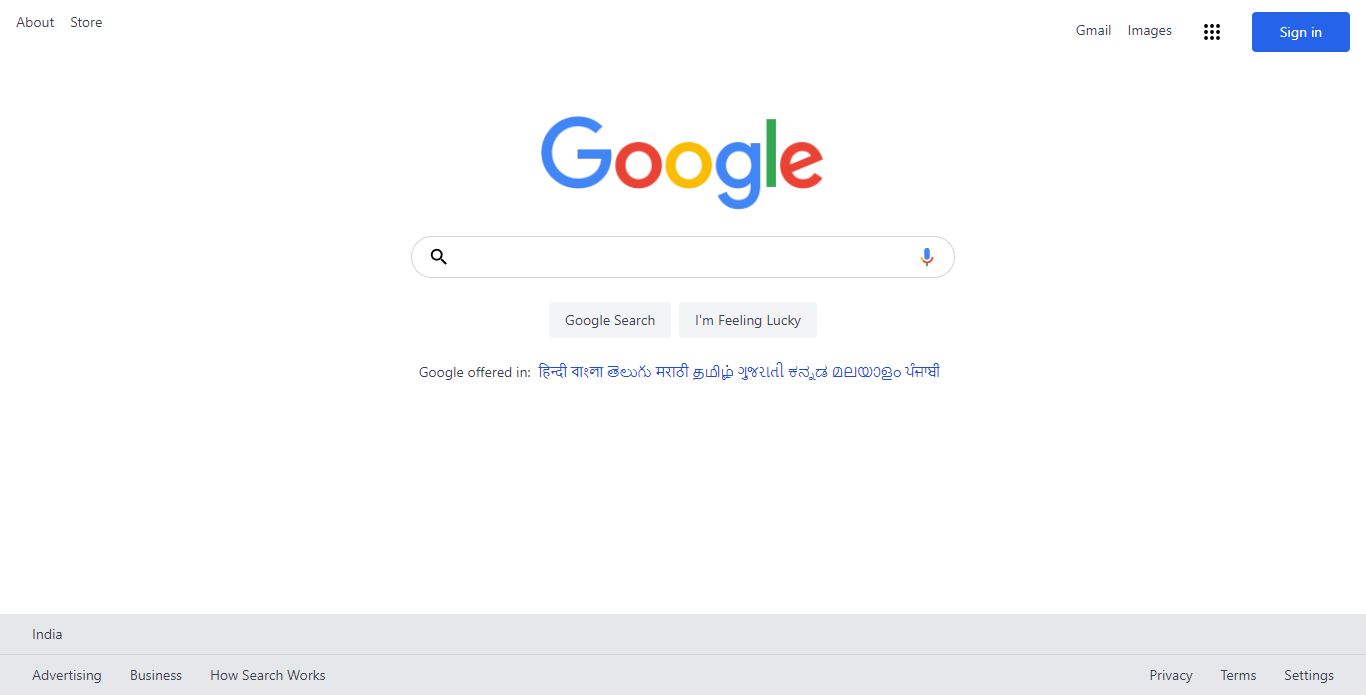Open Gmail link in header
Viewport: 1366px width, 695px height.
pos(1093,30)
